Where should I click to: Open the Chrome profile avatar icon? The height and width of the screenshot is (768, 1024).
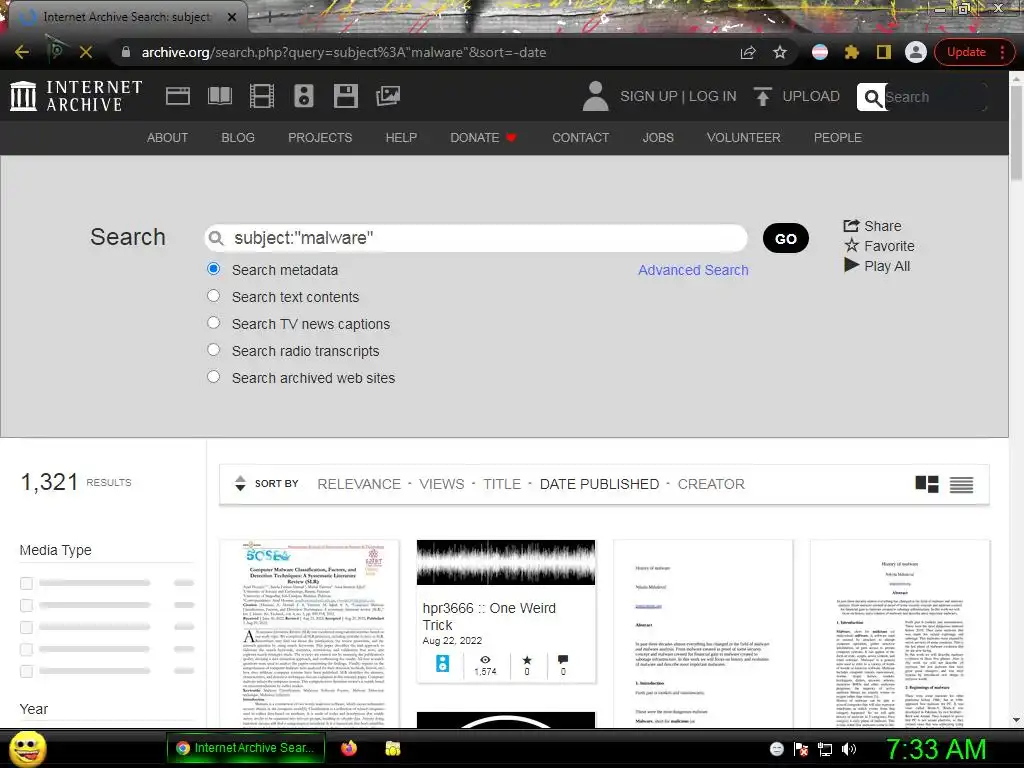tap(916, 52)
